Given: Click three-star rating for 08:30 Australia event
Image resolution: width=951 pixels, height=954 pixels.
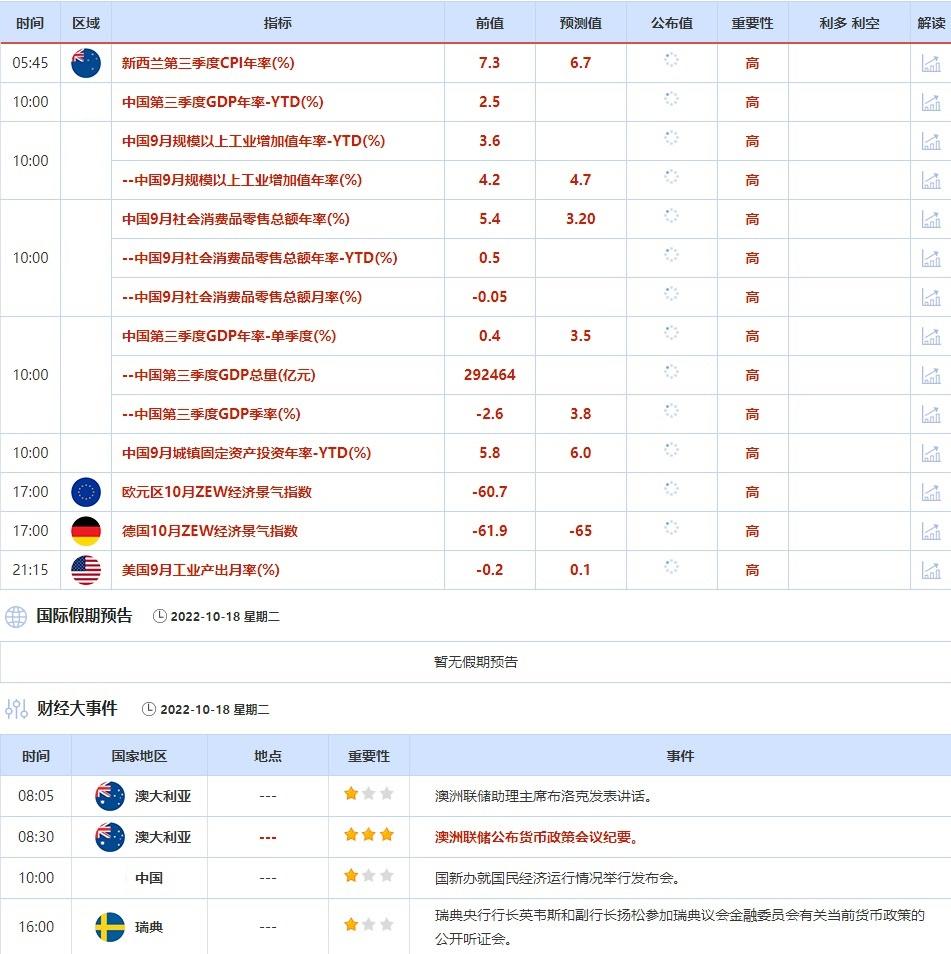Looking at the screenshot, I should point(369,835).
